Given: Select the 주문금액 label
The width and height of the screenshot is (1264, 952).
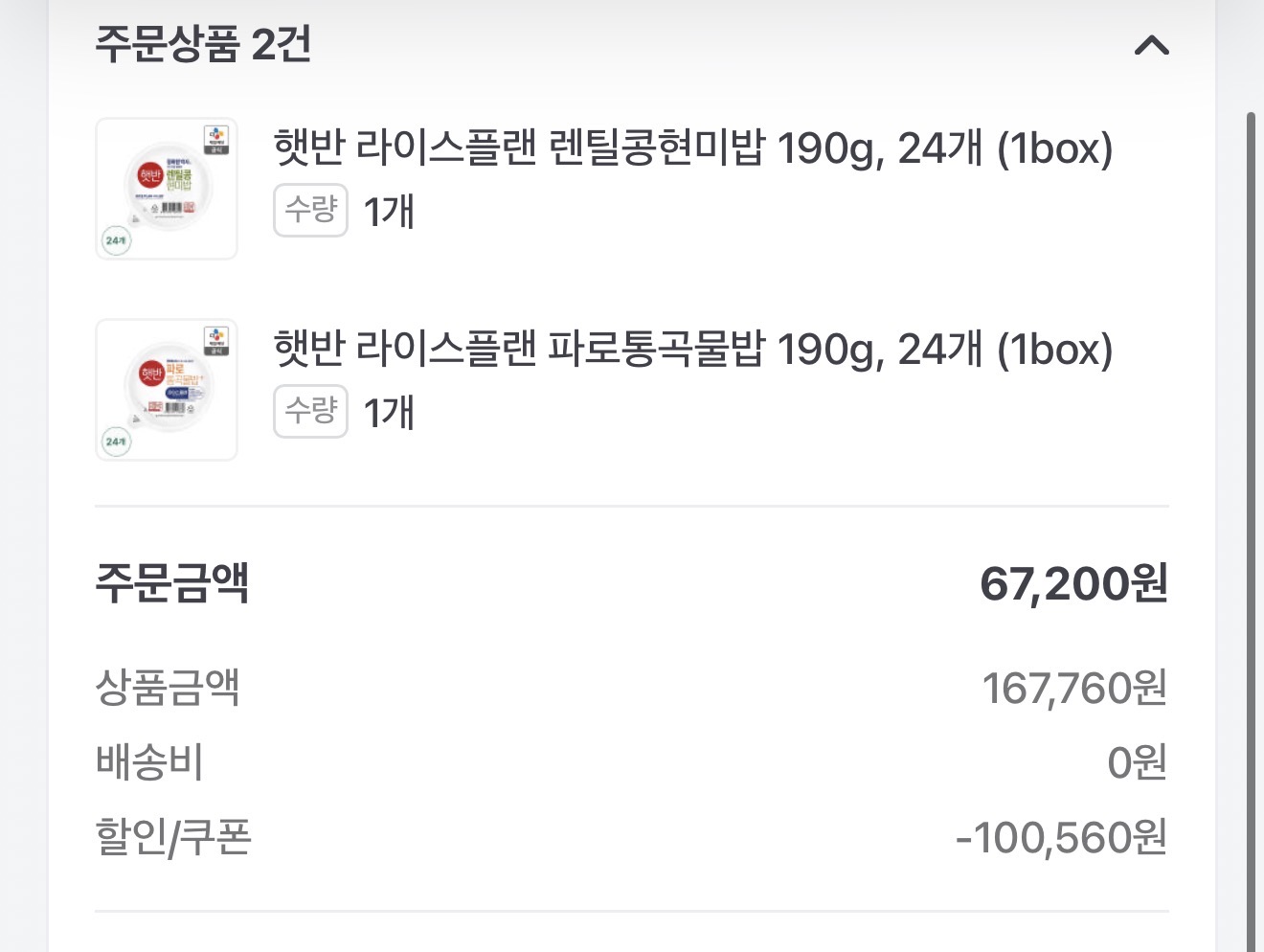Looking at the screenshot, I should [x=172, y=582].
